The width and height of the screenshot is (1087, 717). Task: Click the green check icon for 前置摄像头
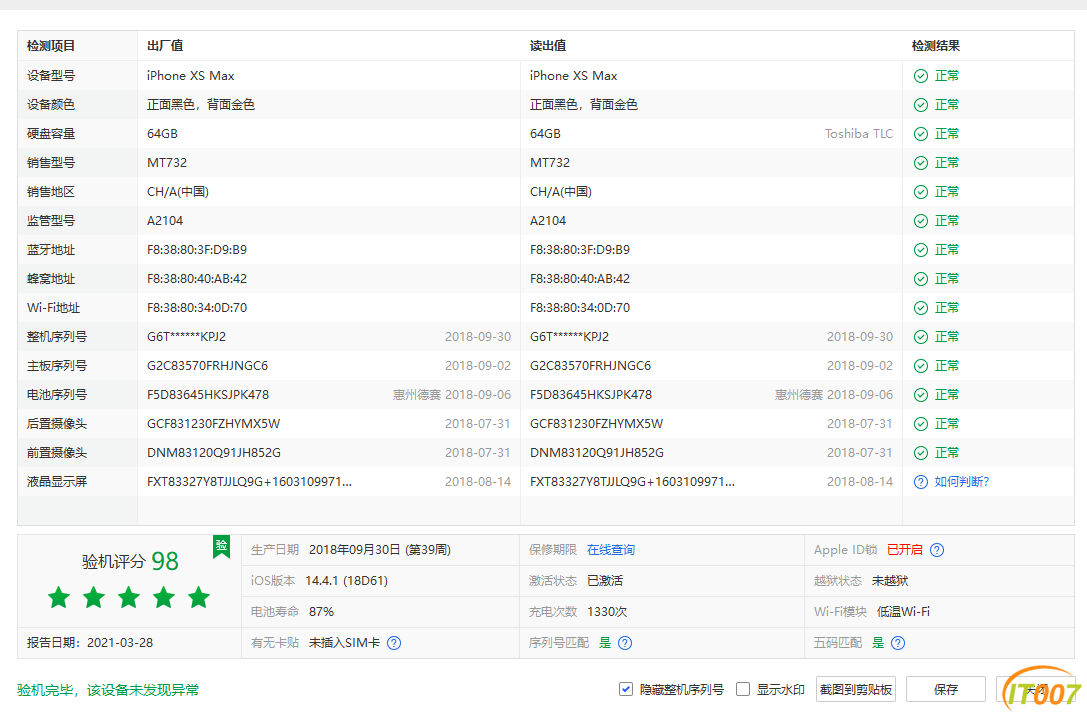point(921,453)
